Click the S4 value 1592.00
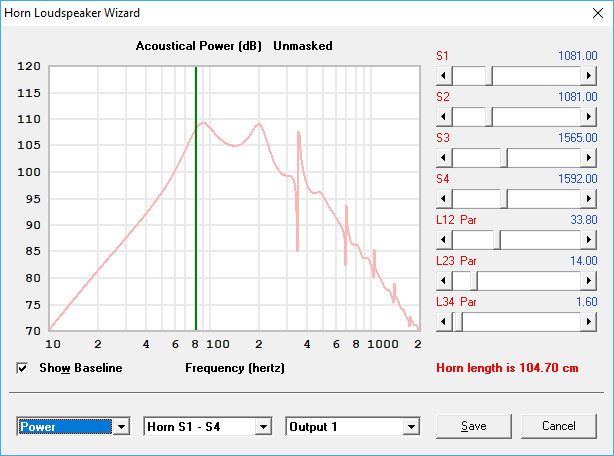This screenshot has height=456, width=614. coord(578,179)
